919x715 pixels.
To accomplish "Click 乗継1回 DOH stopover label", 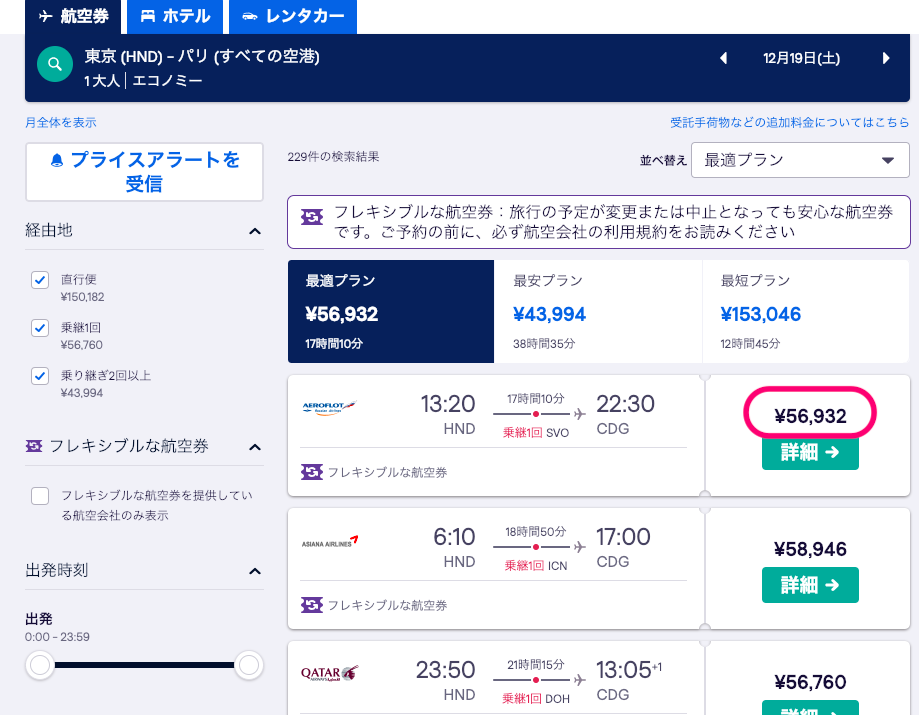I will point(536,699).
